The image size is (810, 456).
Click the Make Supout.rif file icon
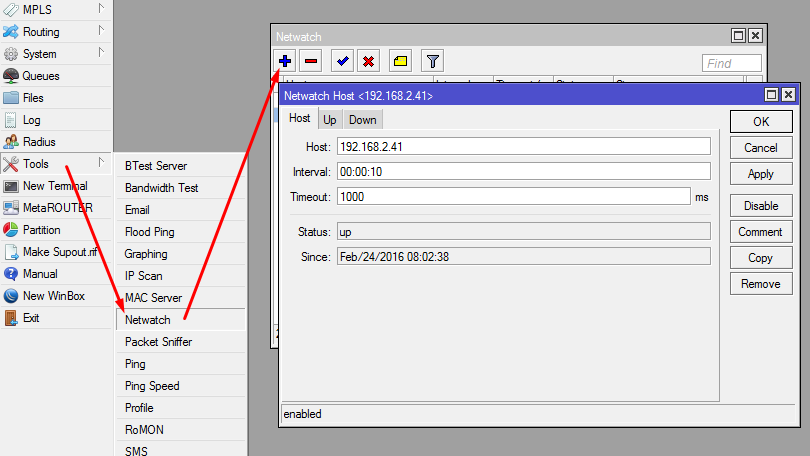[10, 252]
